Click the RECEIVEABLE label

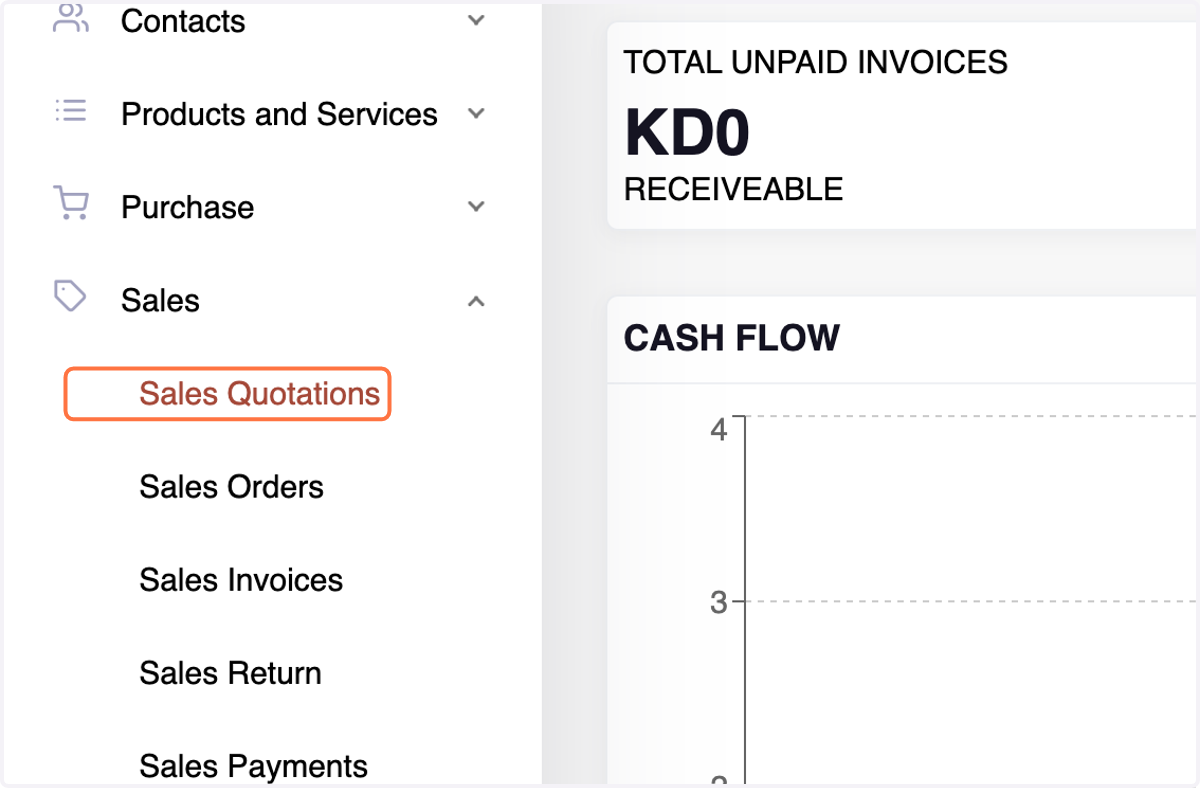pyautogui.click(x=733, y=188)
